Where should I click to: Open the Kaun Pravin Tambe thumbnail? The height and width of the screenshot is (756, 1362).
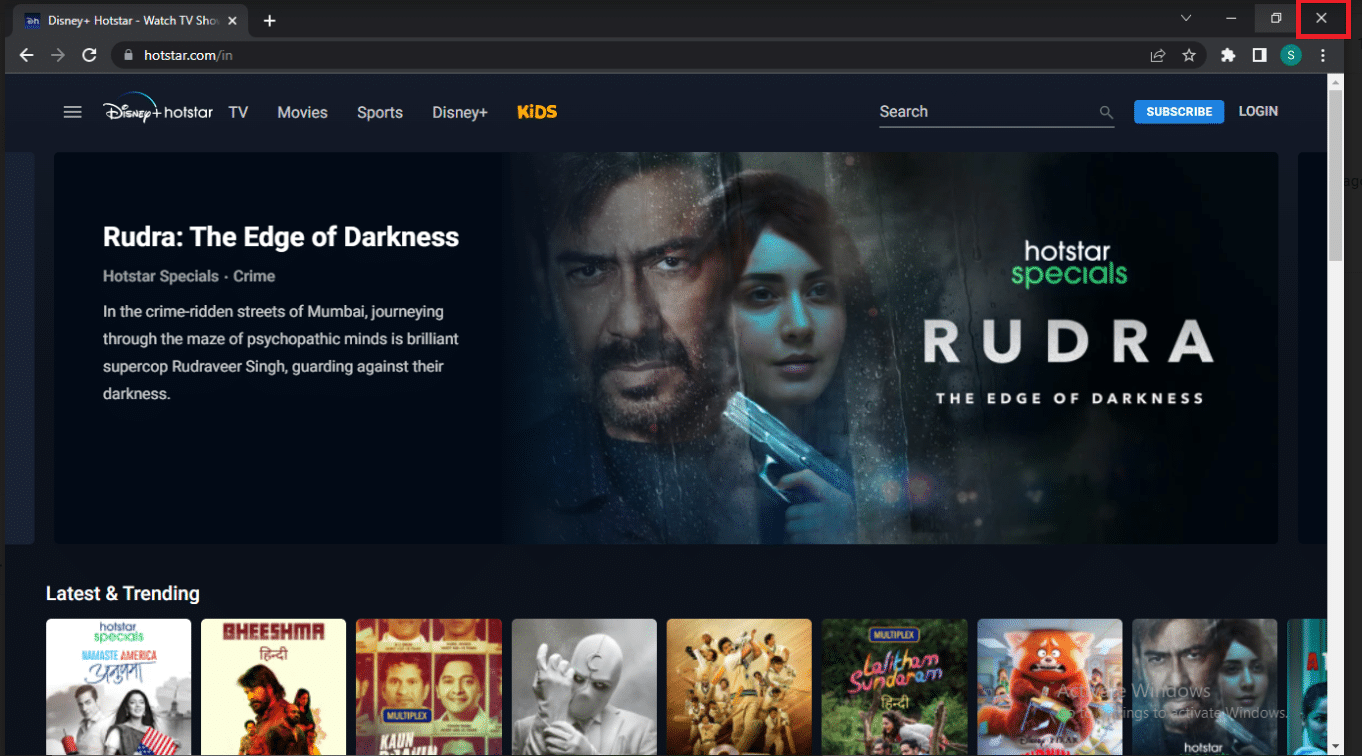point(429,687)
